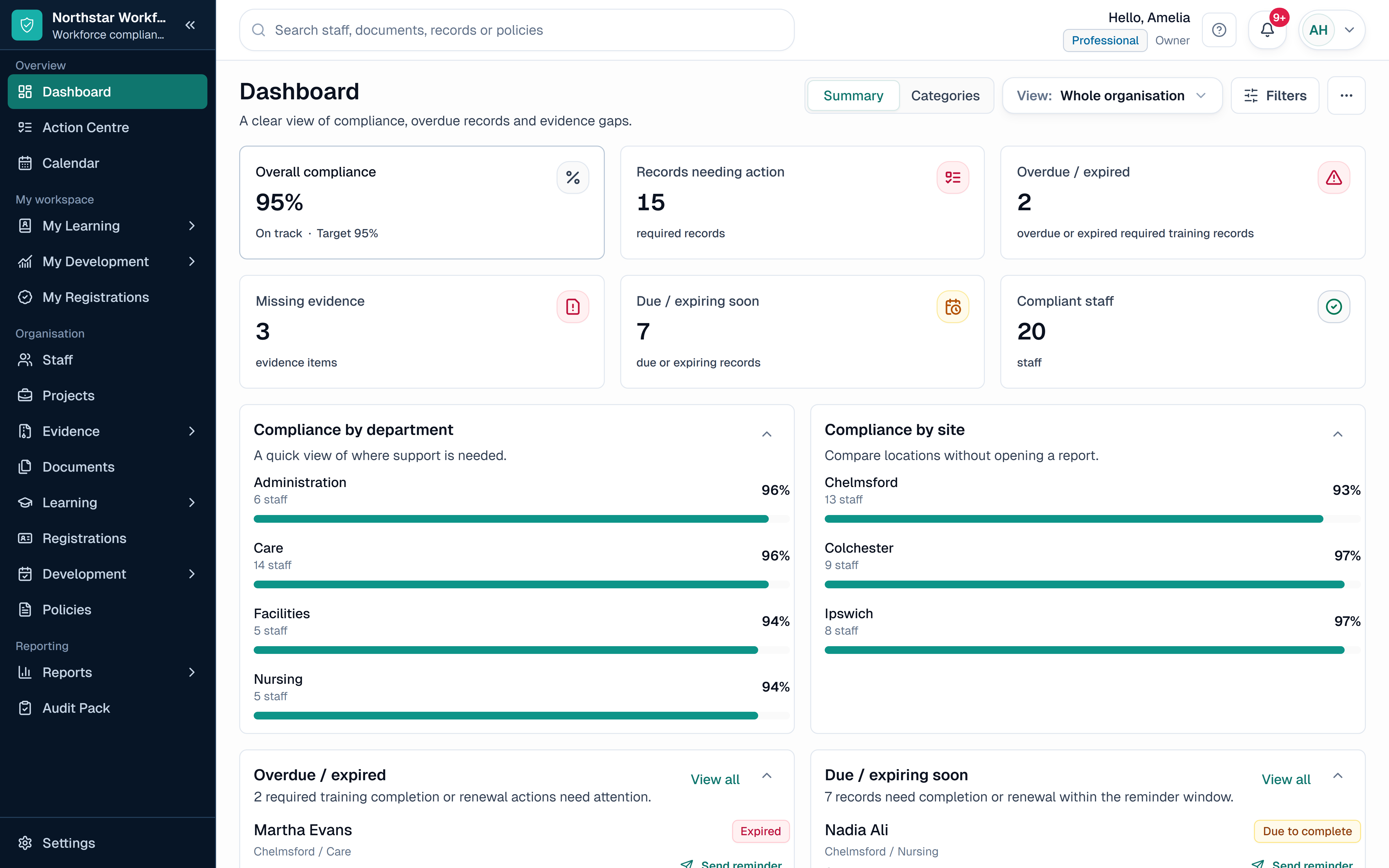
Task: Collapse the sidebar with double-chevron icon
Action: 191,25
